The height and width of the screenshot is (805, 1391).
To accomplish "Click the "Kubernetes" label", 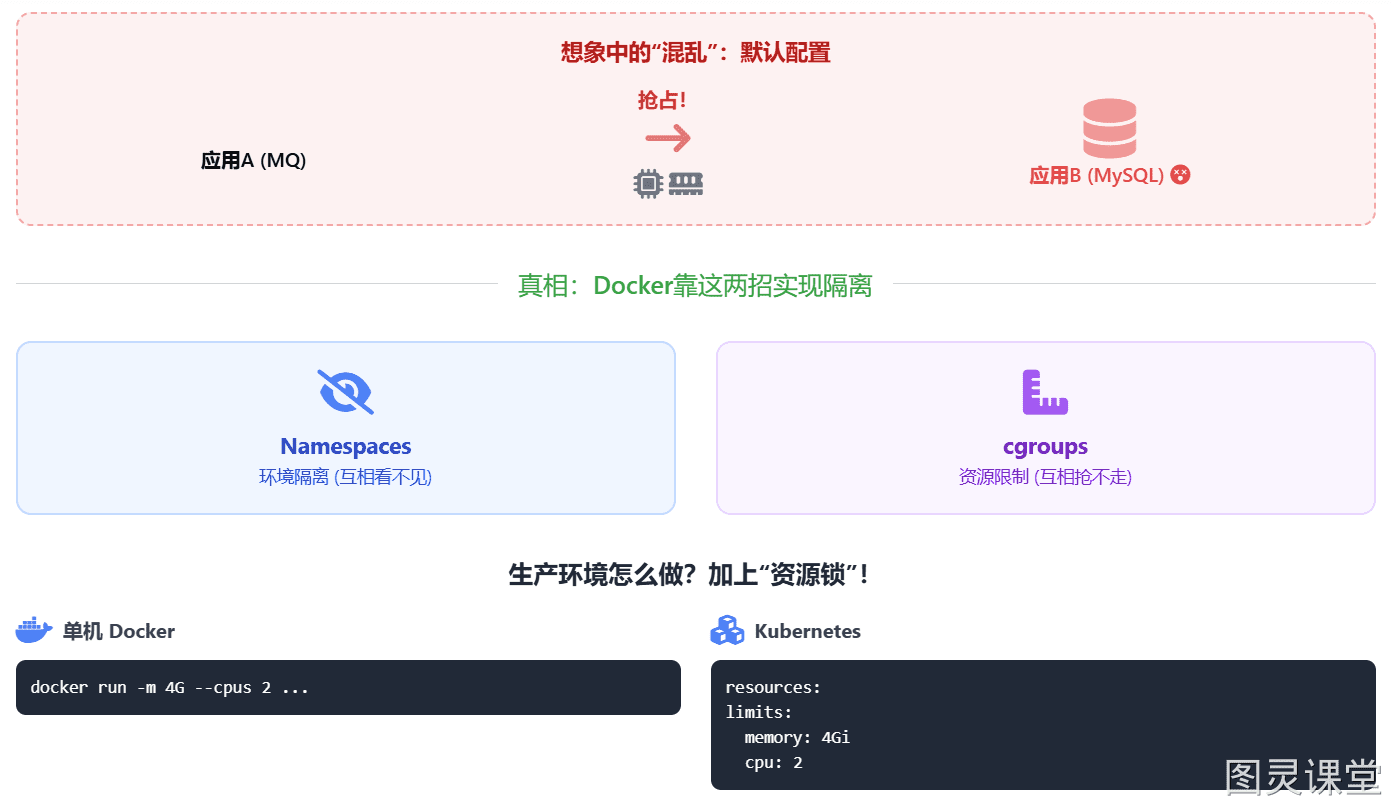I will tap(808, 631).
